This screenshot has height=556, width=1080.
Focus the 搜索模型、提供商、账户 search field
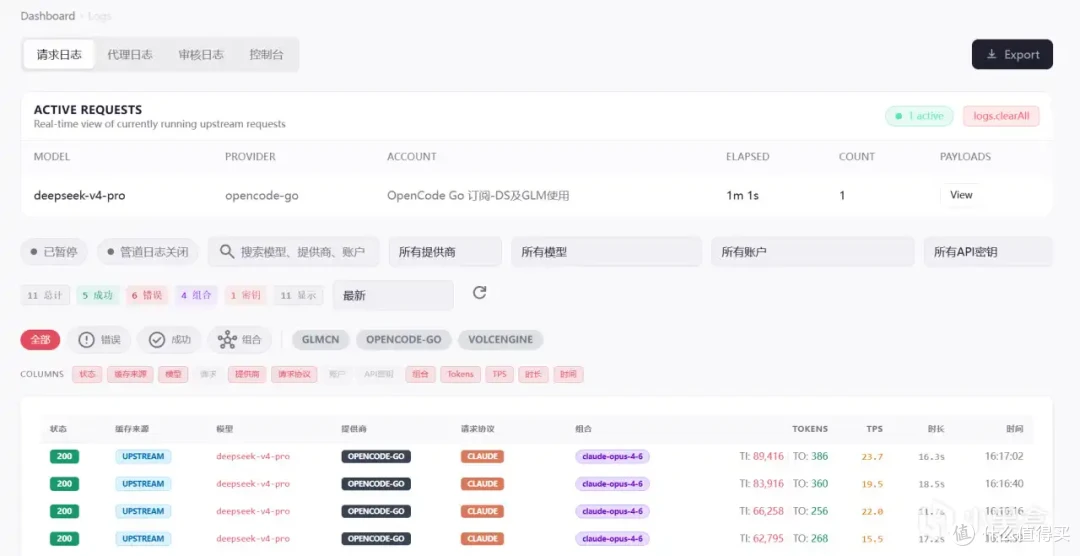293,252
